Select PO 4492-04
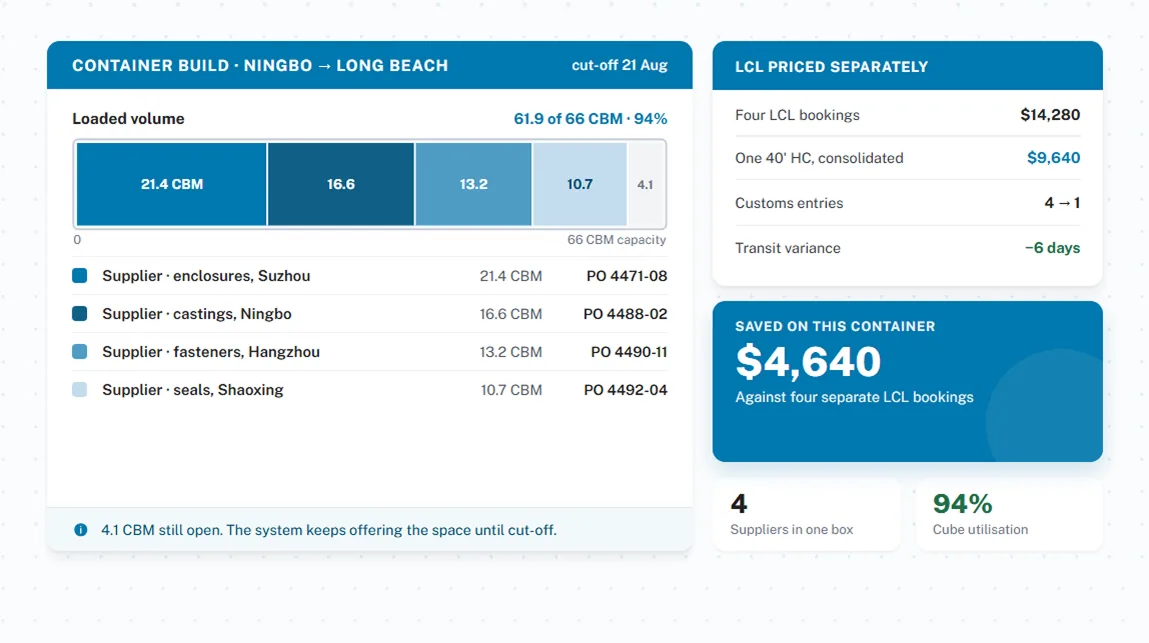 coord(625,390)
